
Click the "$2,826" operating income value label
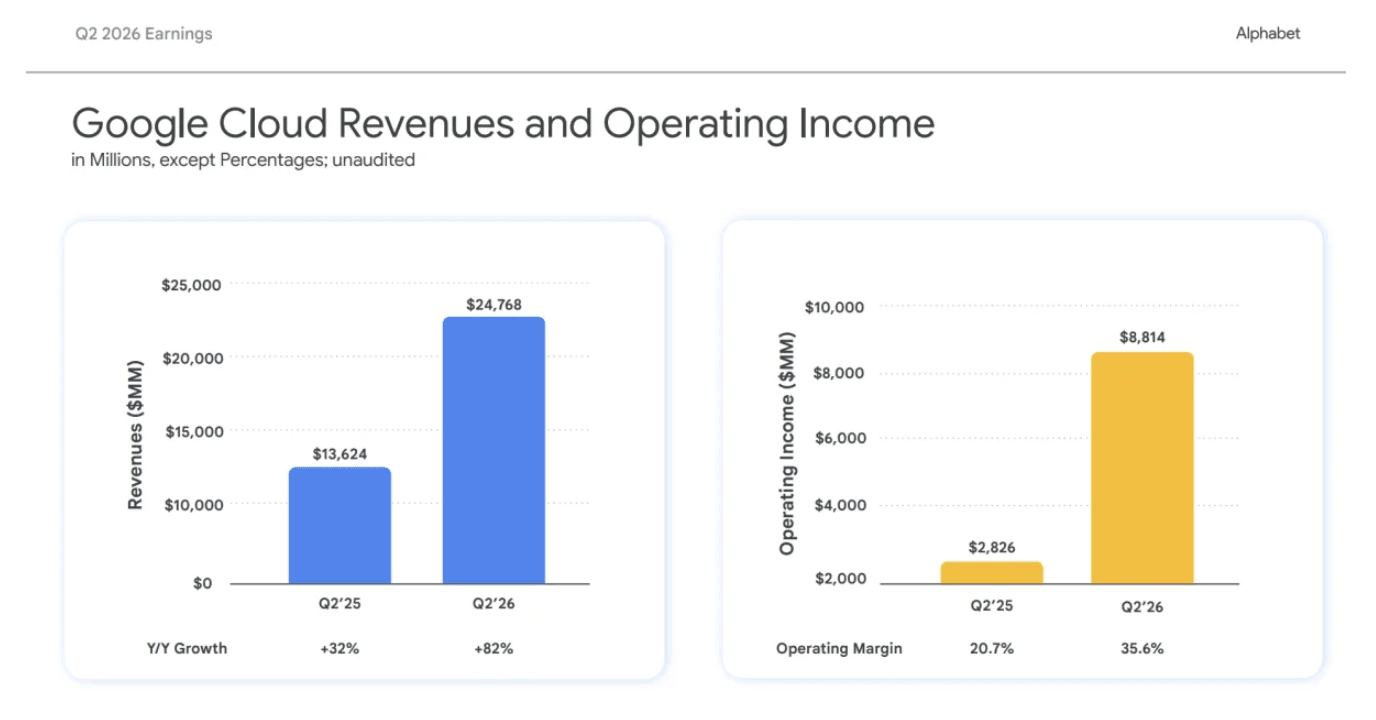point(992,547)
